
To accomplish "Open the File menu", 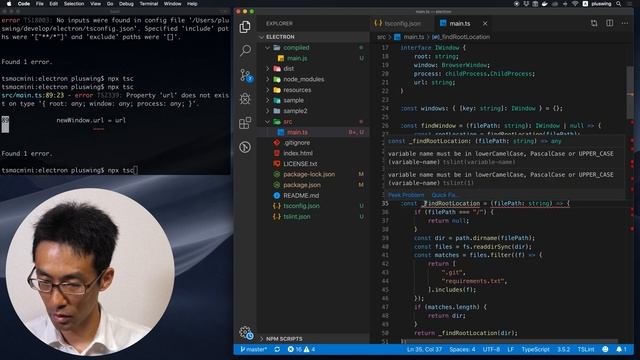I will (40, 4).
